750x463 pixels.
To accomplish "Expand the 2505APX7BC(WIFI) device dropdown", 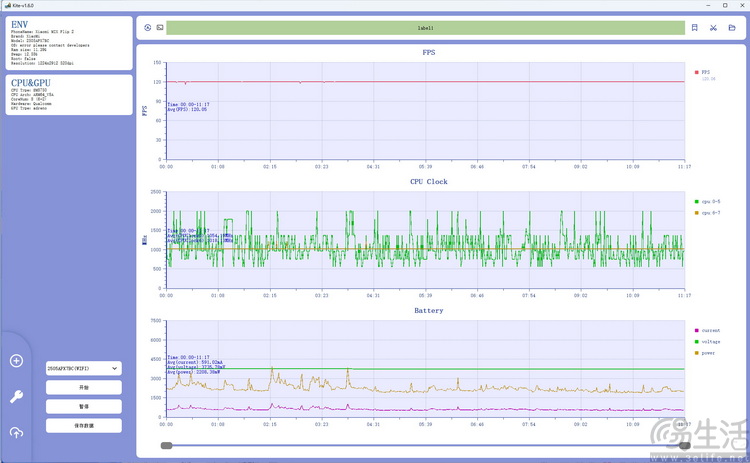I will tap(84, 368).
